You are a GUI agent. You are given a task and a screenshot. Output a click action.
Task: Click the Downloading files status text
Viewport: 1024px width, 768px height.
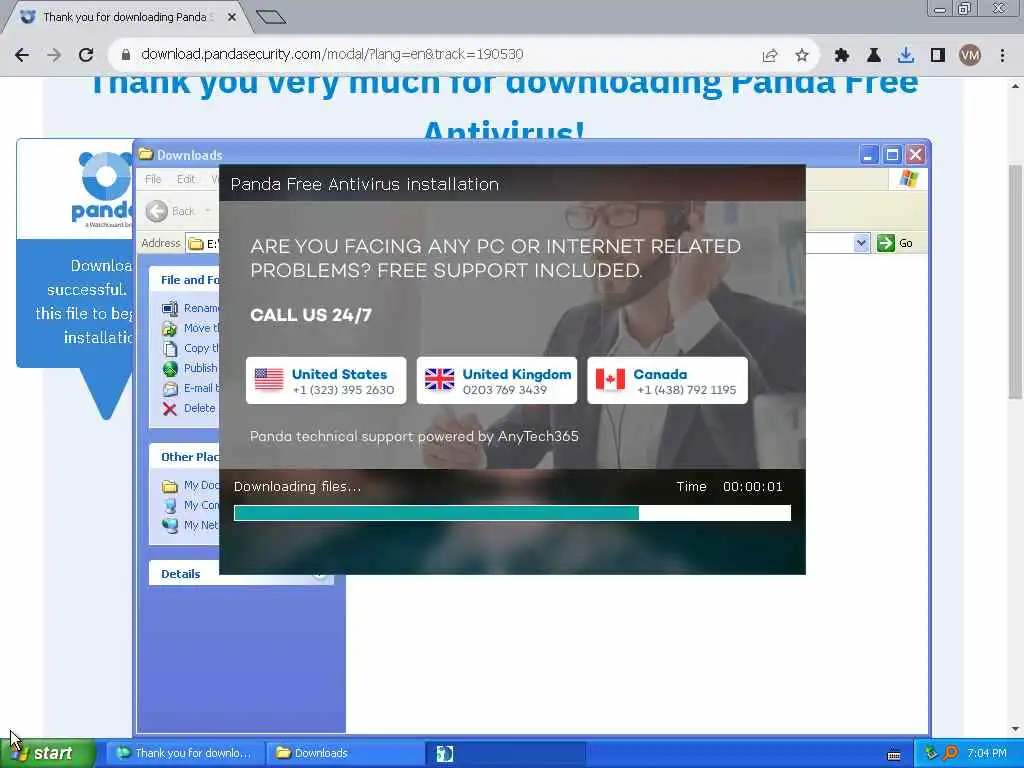(297, 487)
